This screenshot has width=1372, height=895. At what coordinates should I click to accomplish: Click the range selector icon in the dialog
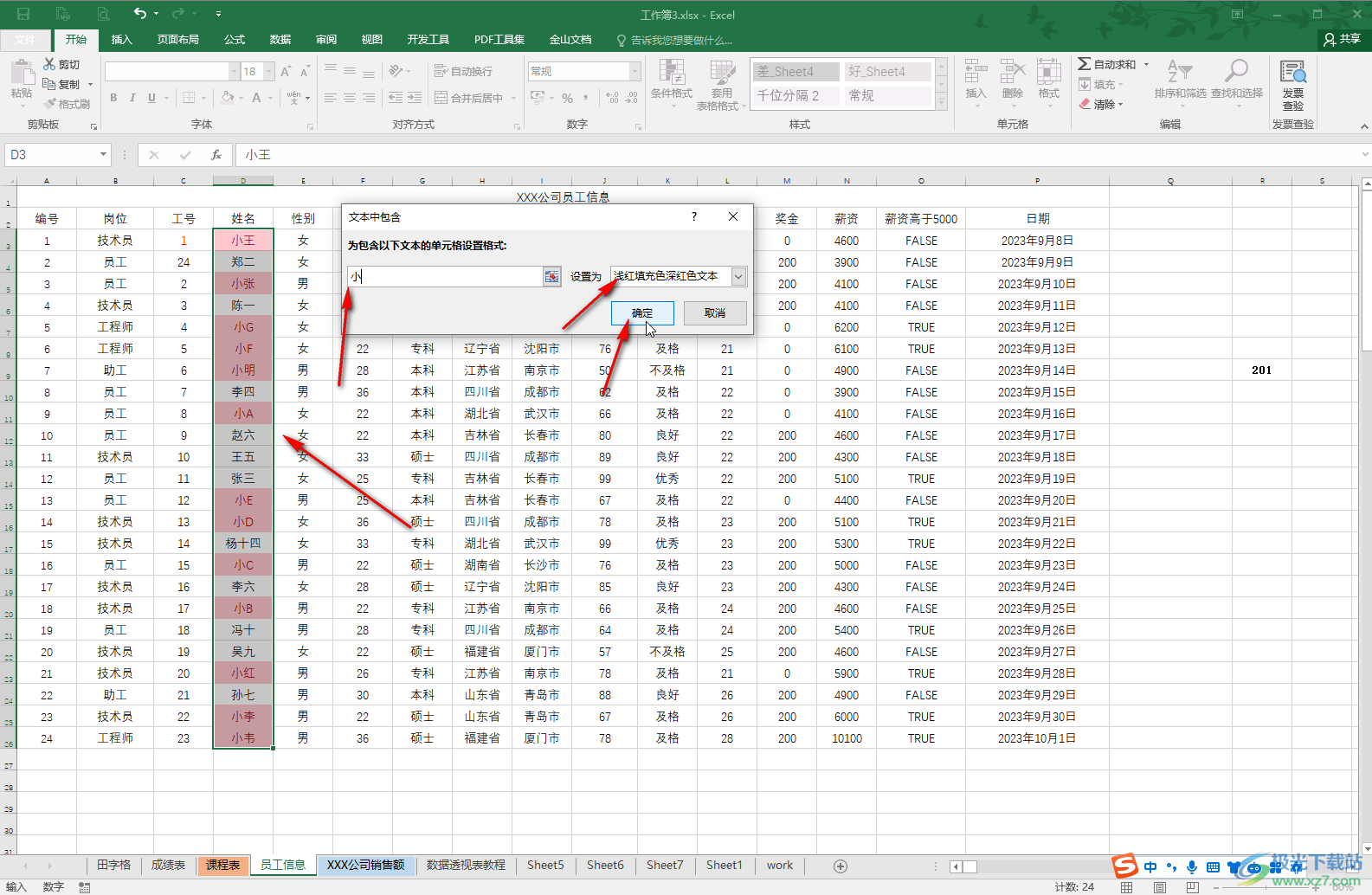click(552, 276)
